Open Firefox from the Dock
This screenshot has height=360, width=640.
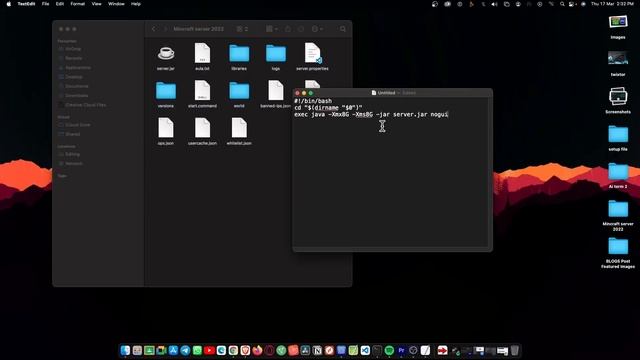(258, 350)
